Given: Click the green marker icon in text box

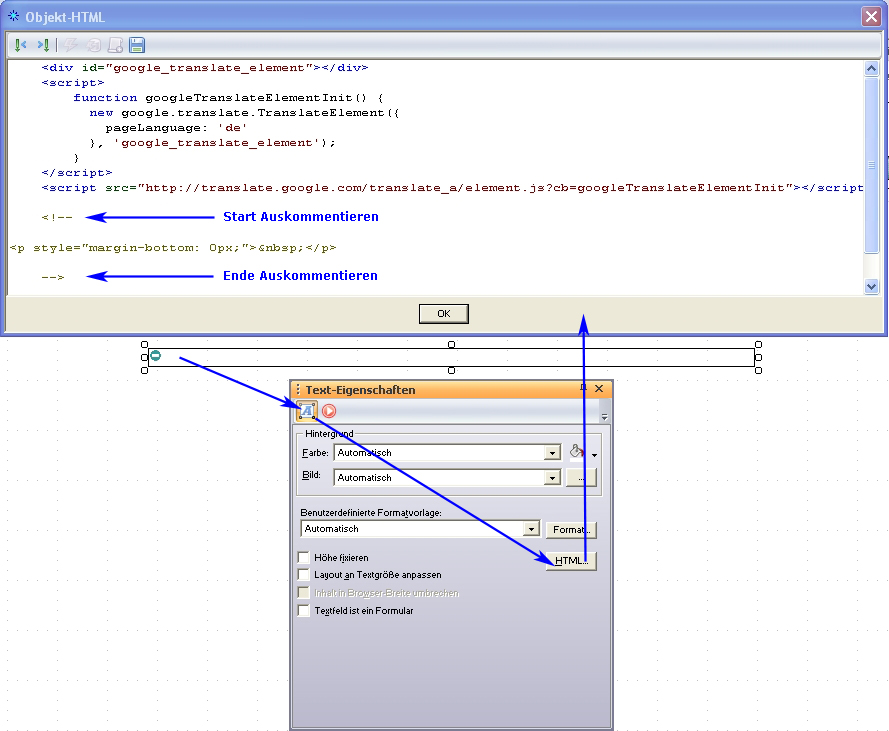Looking at the screenshot, I should 155,355.
